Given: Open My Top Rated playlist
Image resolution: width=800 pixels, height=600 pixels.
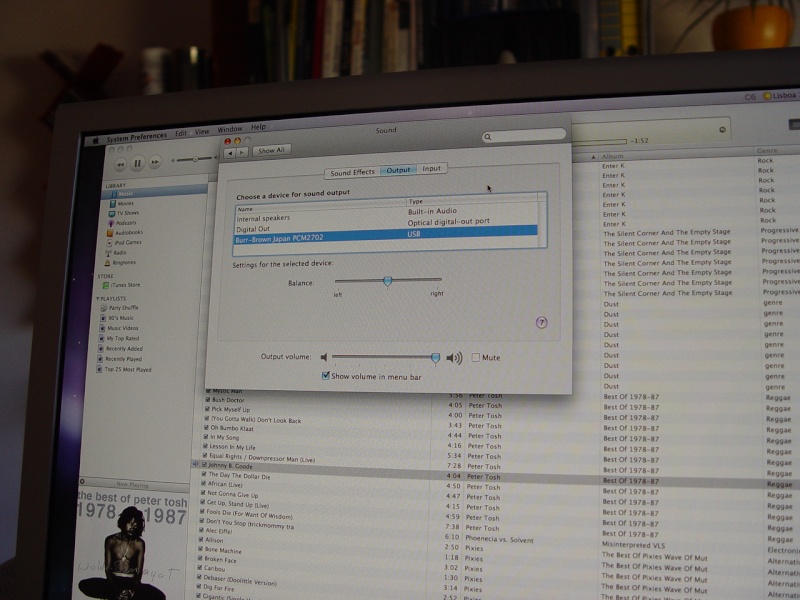Looking at the screenshot, I should (x=122, y=338).
